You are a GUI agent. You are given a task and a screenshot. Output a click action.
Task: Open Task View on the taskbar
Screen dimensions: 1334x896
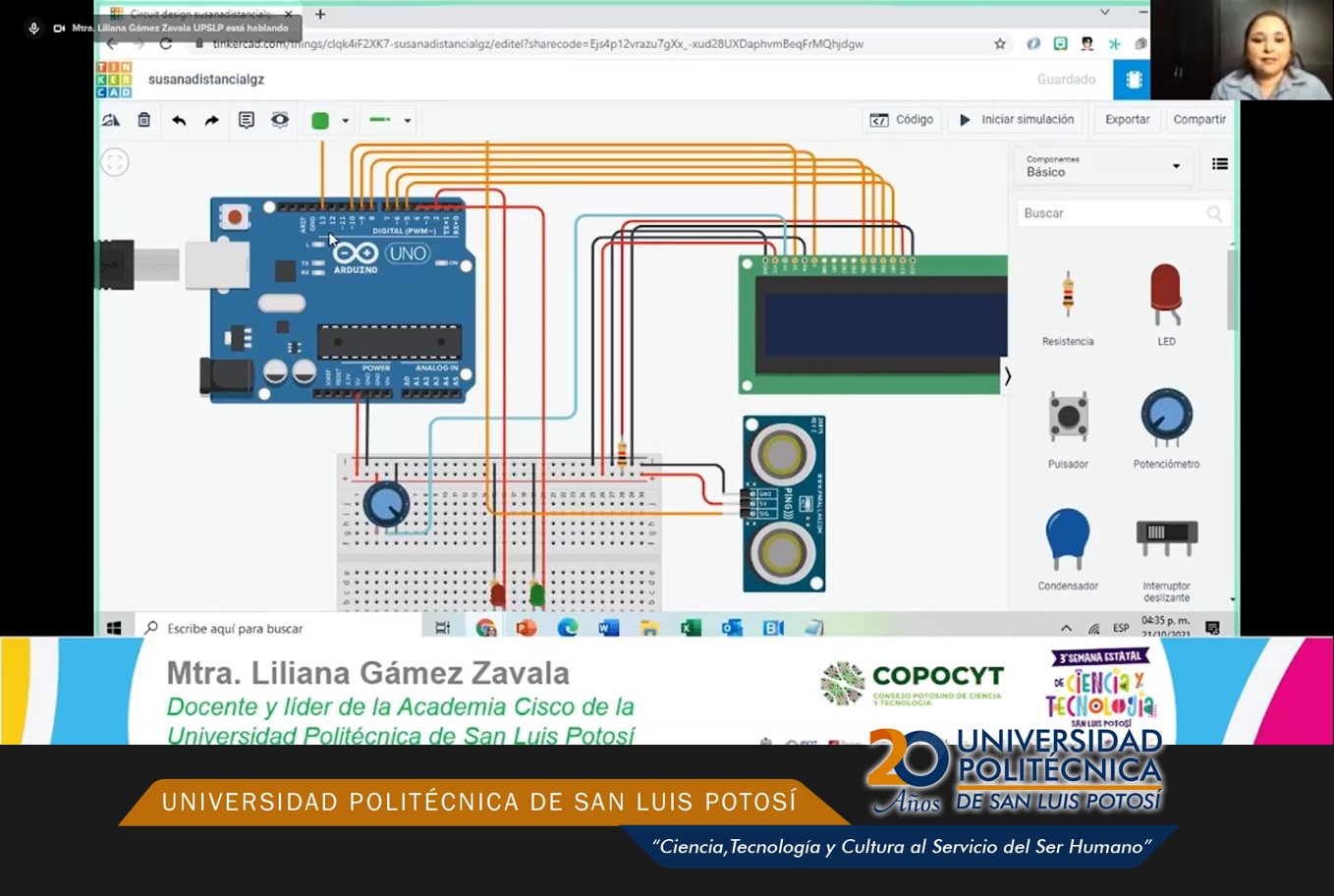[x=443, y=628]
